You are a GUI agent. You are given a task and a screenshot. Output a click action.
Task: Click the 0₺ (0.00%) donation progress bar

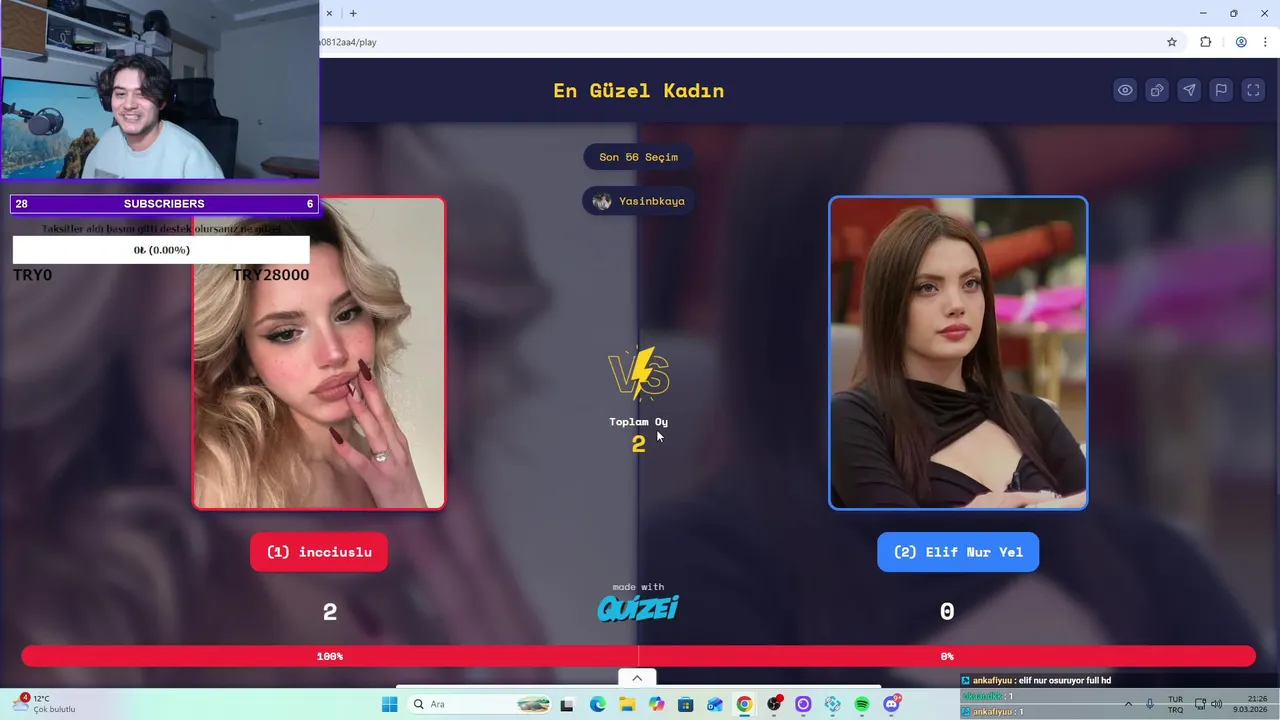(x=161, y=250)
